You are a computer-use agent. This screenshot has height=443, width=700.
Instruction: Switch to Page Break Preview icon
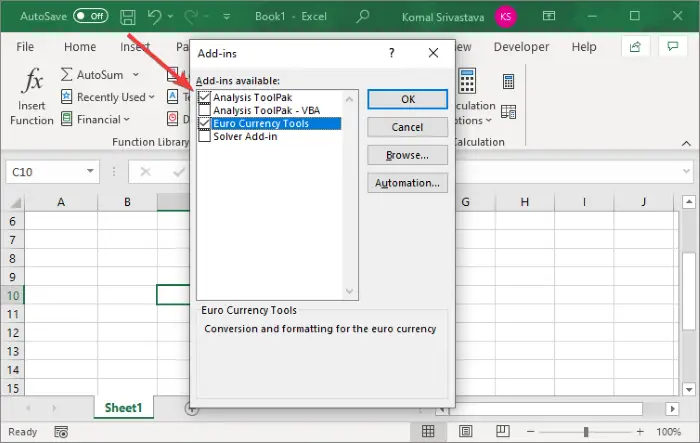click(x=503, y=431)
